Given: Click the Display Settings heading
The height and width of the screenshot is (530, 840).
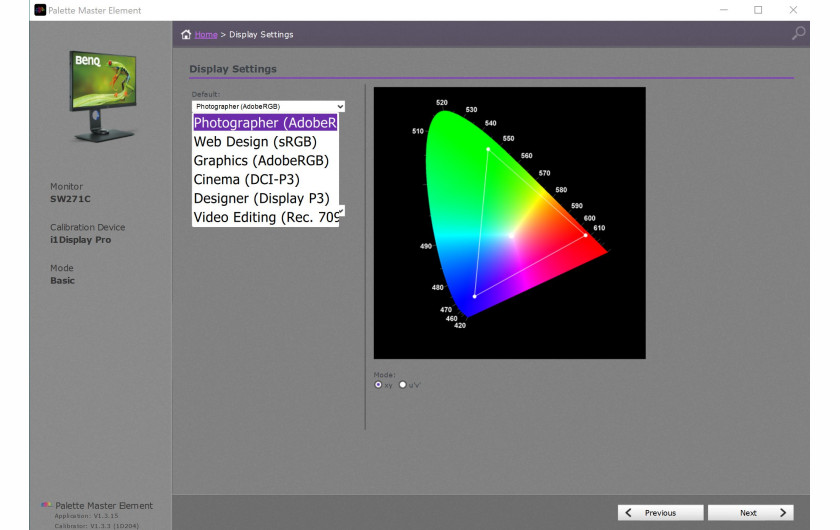Looking at the screenshot, I should tap(232, 69).
